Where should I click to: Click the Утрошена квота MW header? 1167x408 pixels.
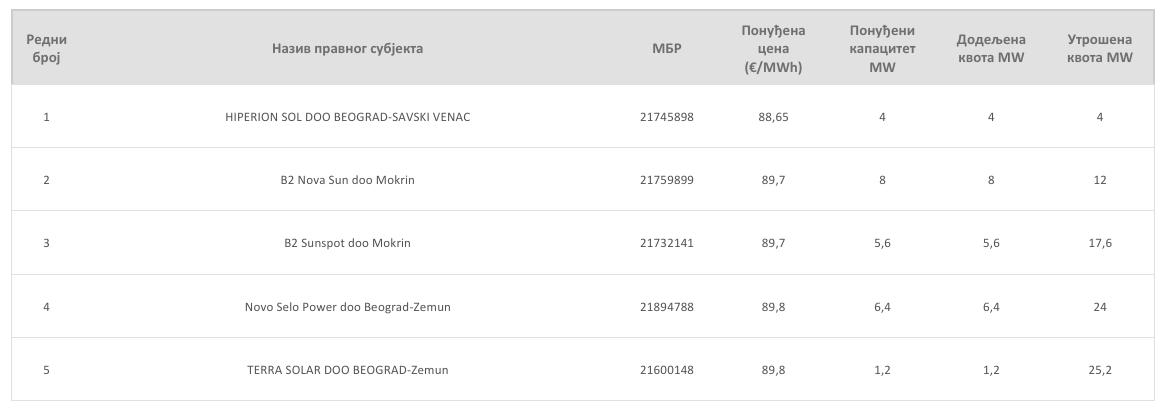1099,49
